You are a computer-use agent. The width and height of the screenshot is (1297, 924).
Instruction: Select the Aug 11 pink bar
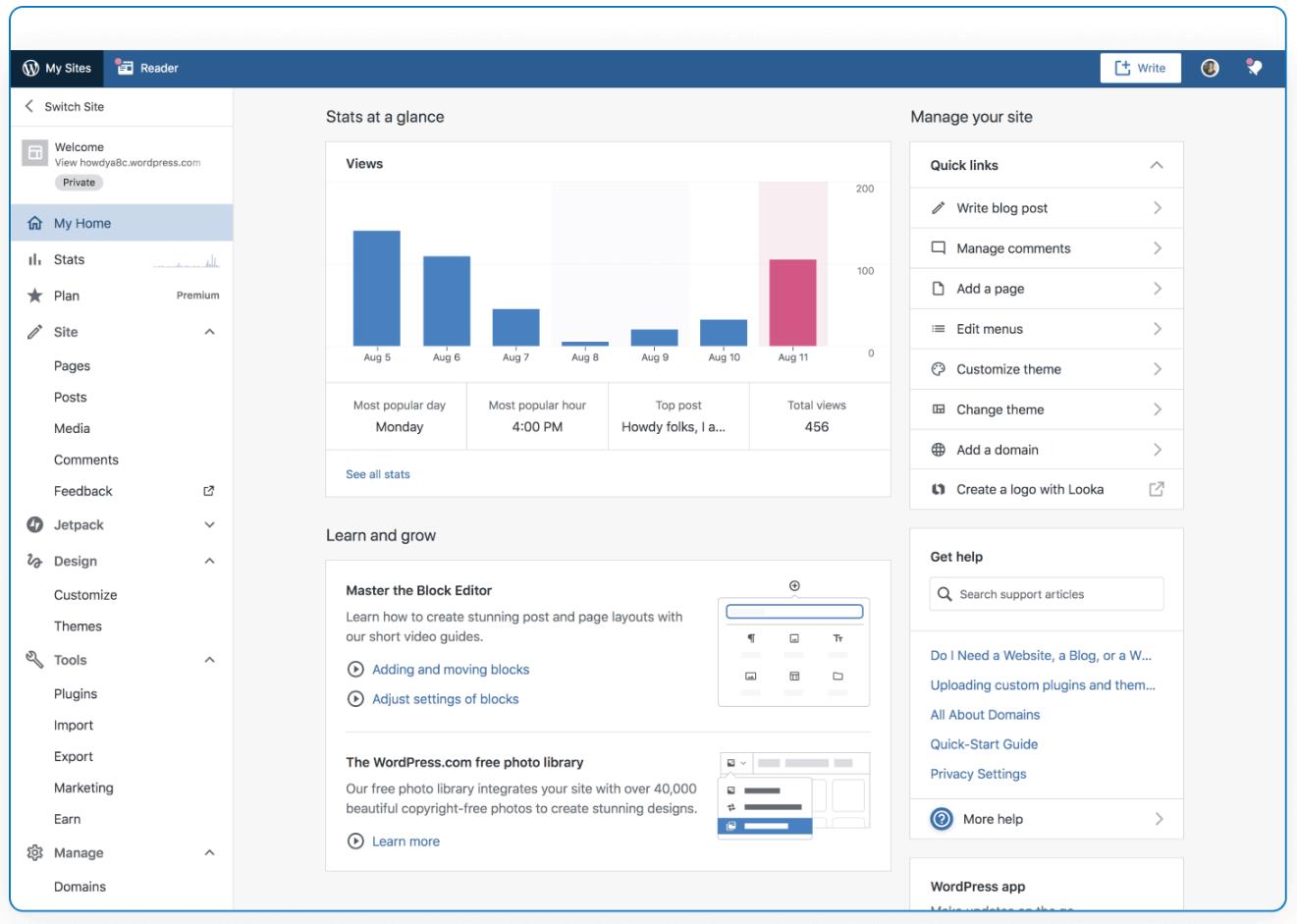point(792,302)
